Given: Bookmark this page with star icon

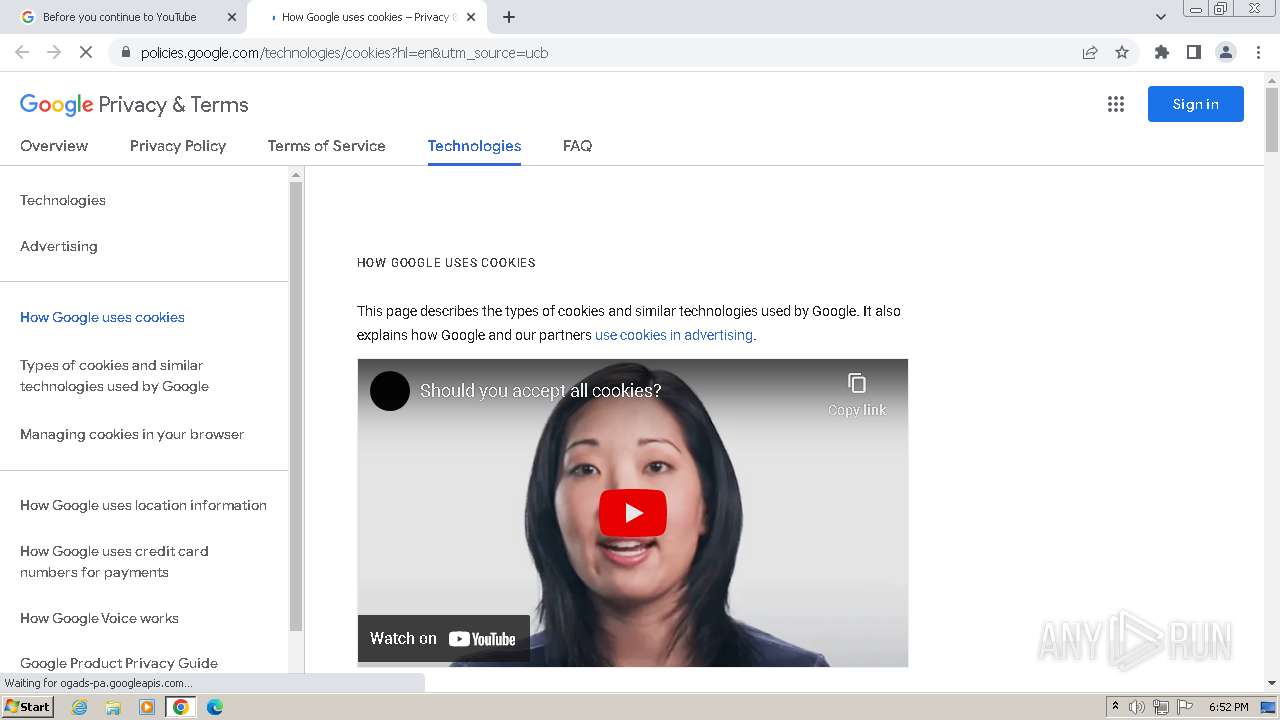Looking at the screenshot, I should 1122,53.
